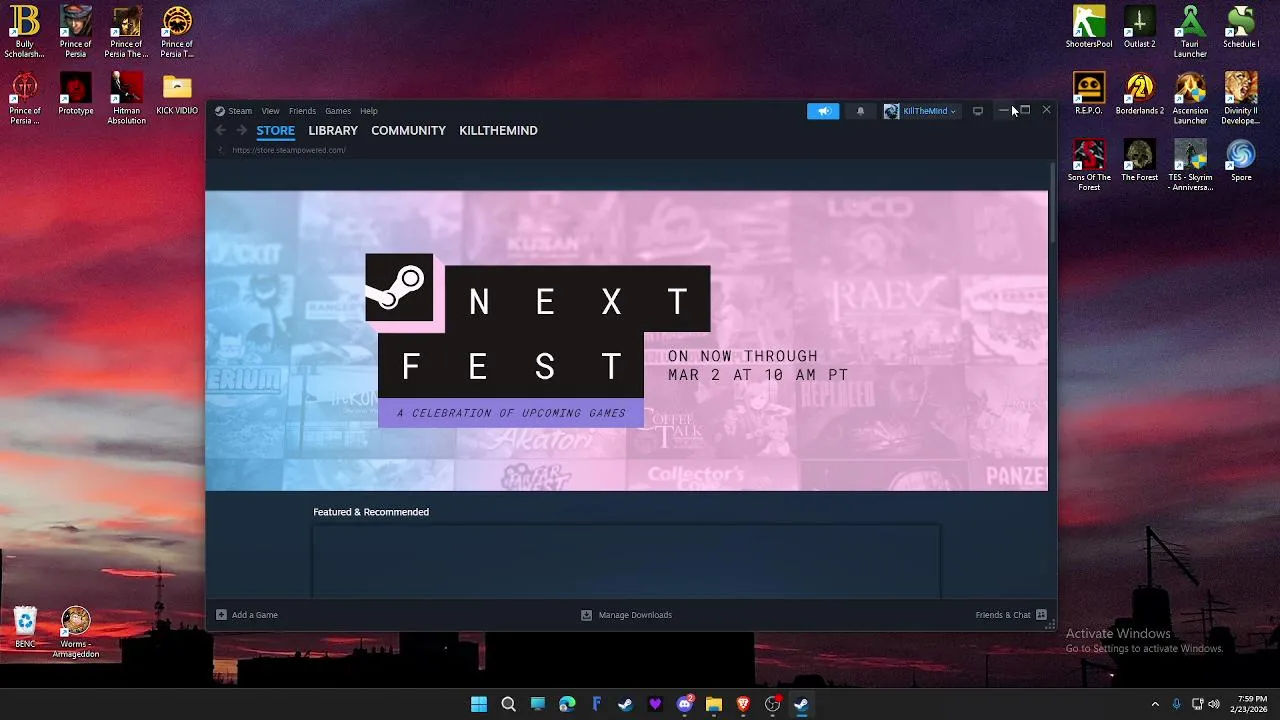Viewport: 1280px width, 720px height.
Task: Select Worms Armageddon desktop icon
Action: [x=76, y=633]
